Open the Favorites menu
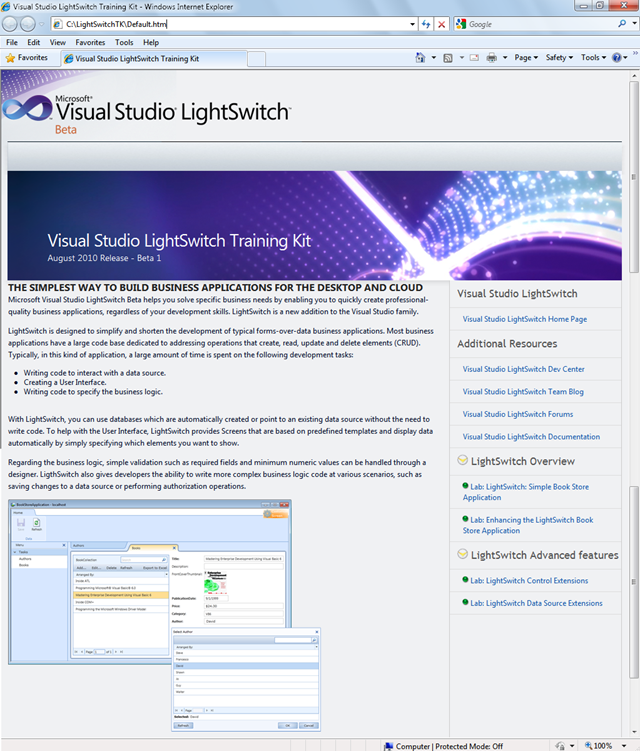640x751 pixels. click(90, 42)
